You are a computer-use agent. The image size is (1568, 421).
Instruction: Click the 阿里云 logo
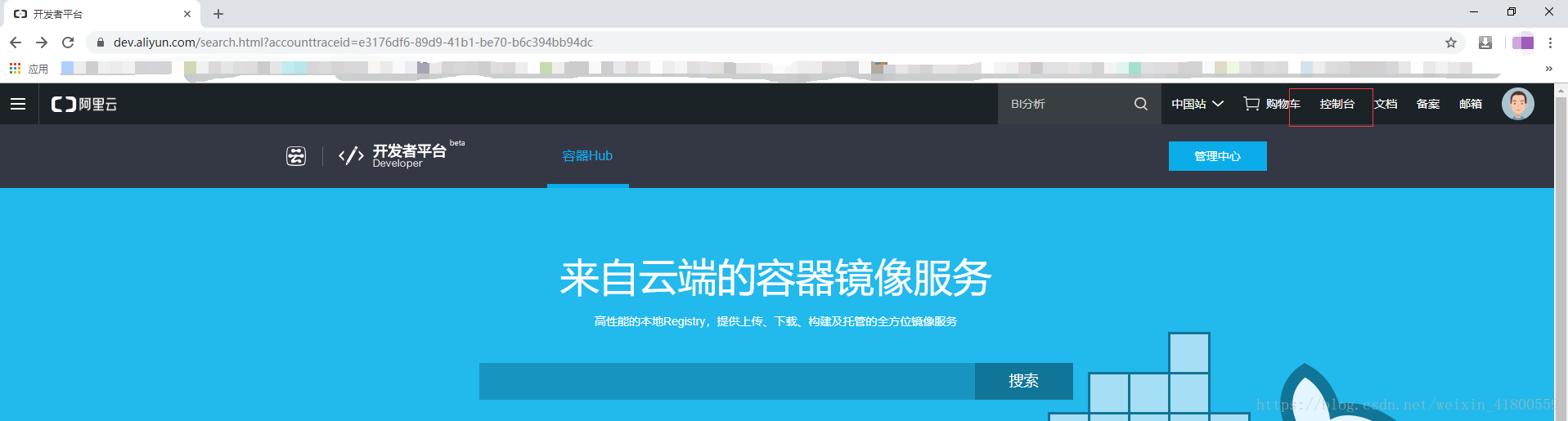pos(84,104)
